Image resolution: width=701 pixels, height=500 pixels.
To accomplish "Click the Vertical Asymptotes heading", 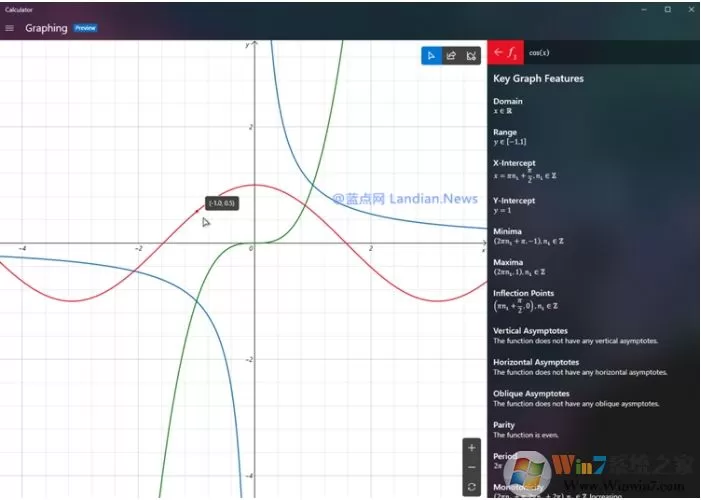I will [x=530, y=331].
